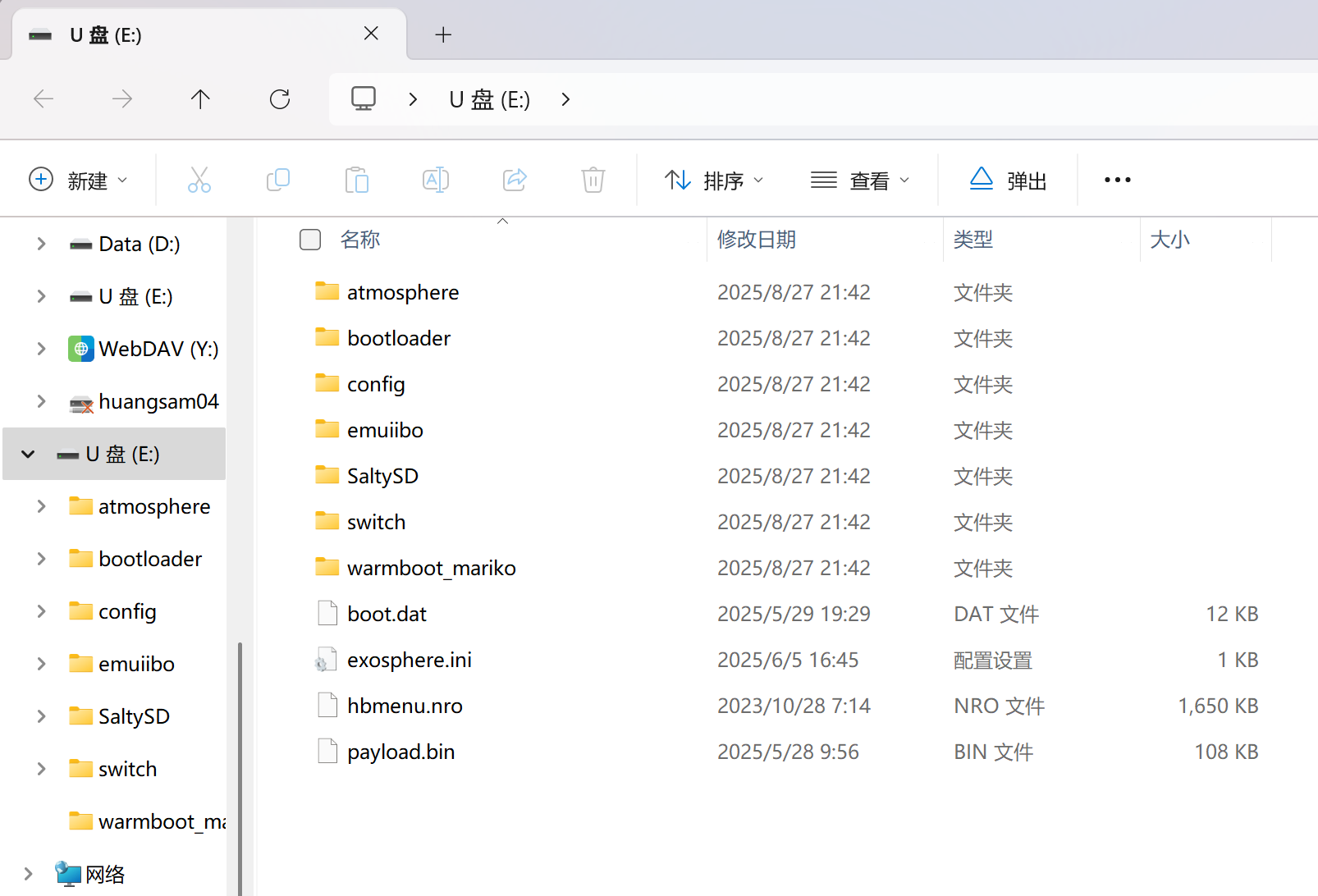Image resolution: width=1318 pixels, height=896 pixels.
Task: Click the Copy icon in toolbar
Action: point(278,180)
